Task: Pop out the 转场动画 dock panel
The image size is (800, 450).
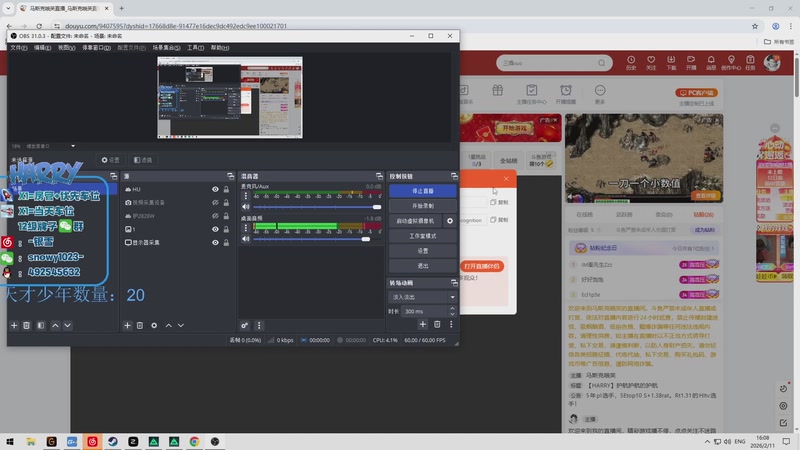Action: pos(454,283)
